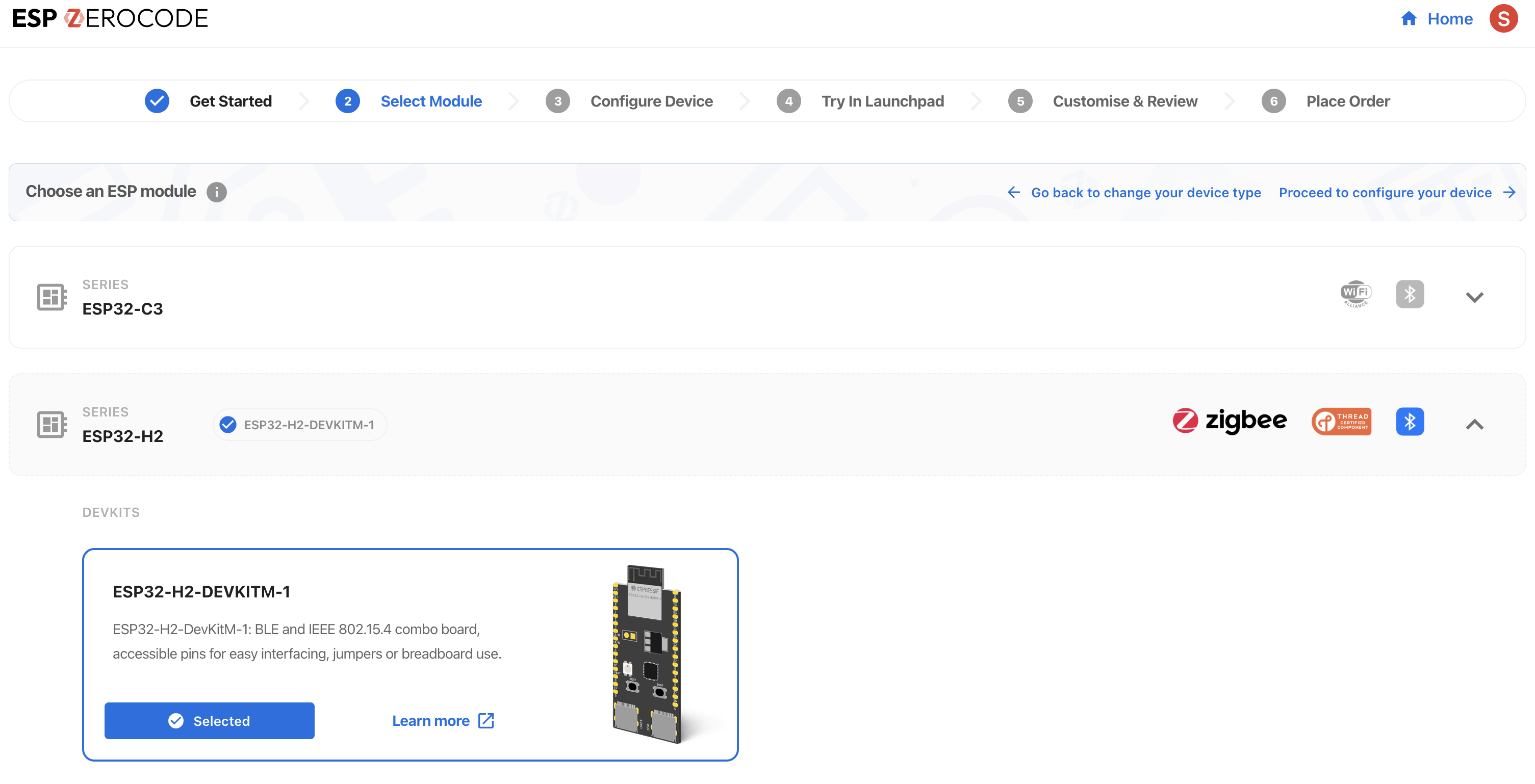Click the Thread Certified Component badge
Viewport: 1535px width, 784px height.
click(x=1341, y=421)
